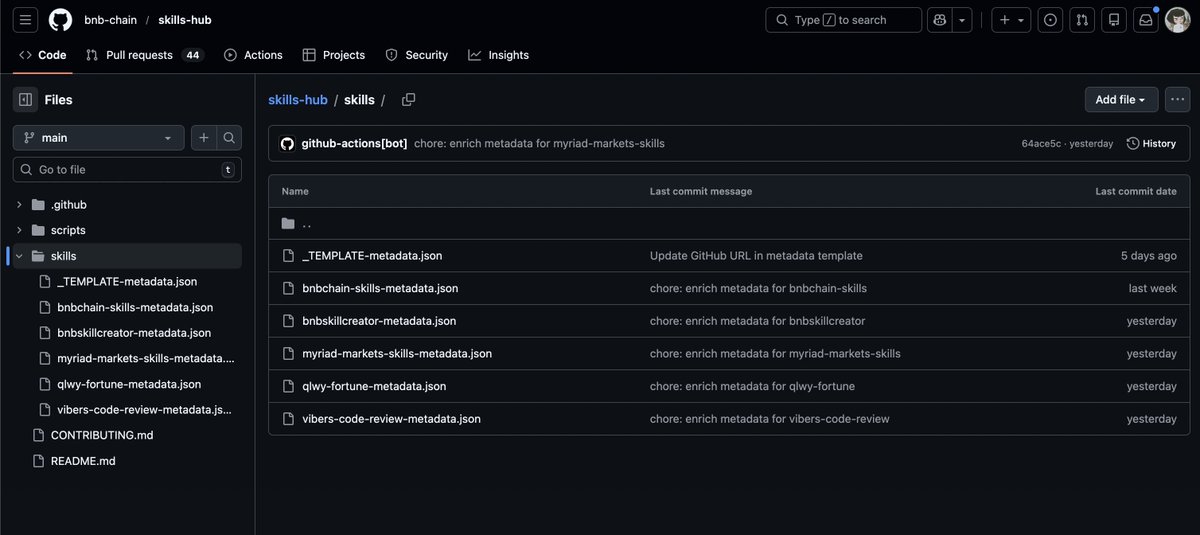Image resolution: width=1200 pixels, height=535 pixels.
Task: Open the notifications inbox
Action: click(x=1146, y=20)
